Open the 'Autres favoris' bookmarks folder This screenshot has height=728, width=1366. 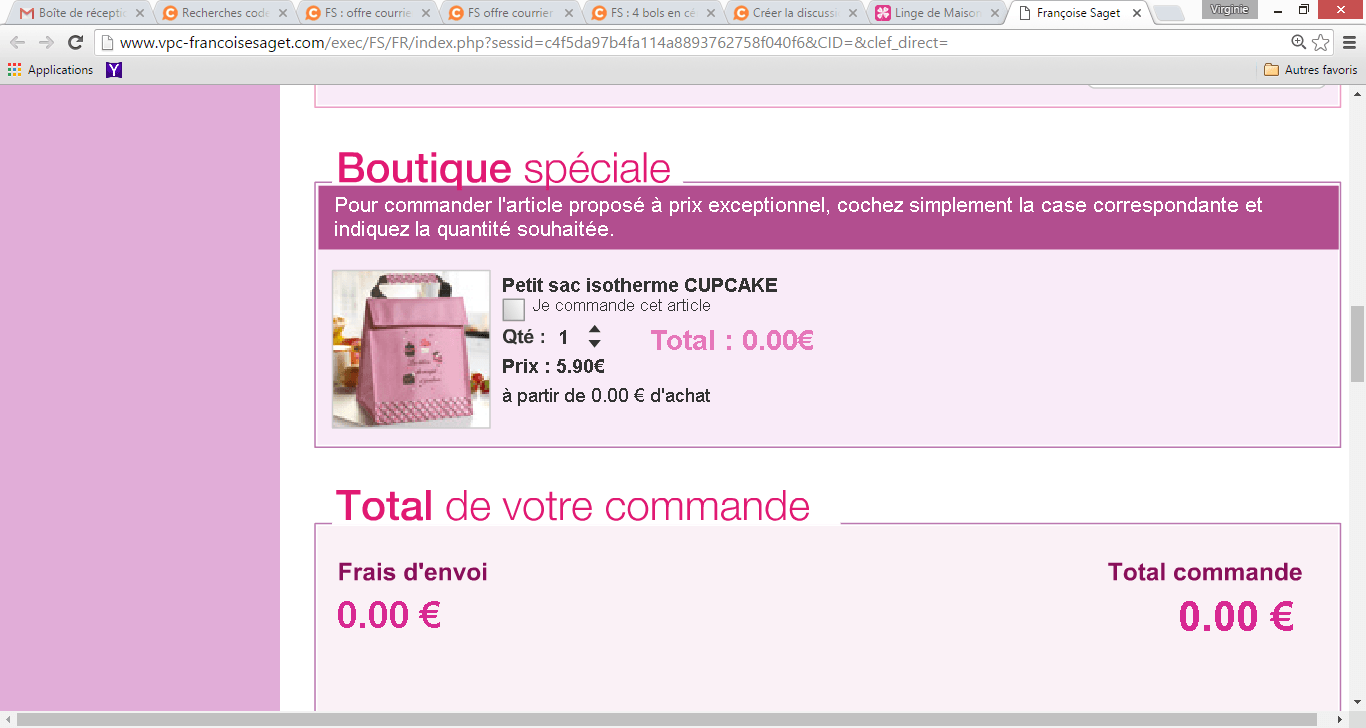pos(1310,70)
